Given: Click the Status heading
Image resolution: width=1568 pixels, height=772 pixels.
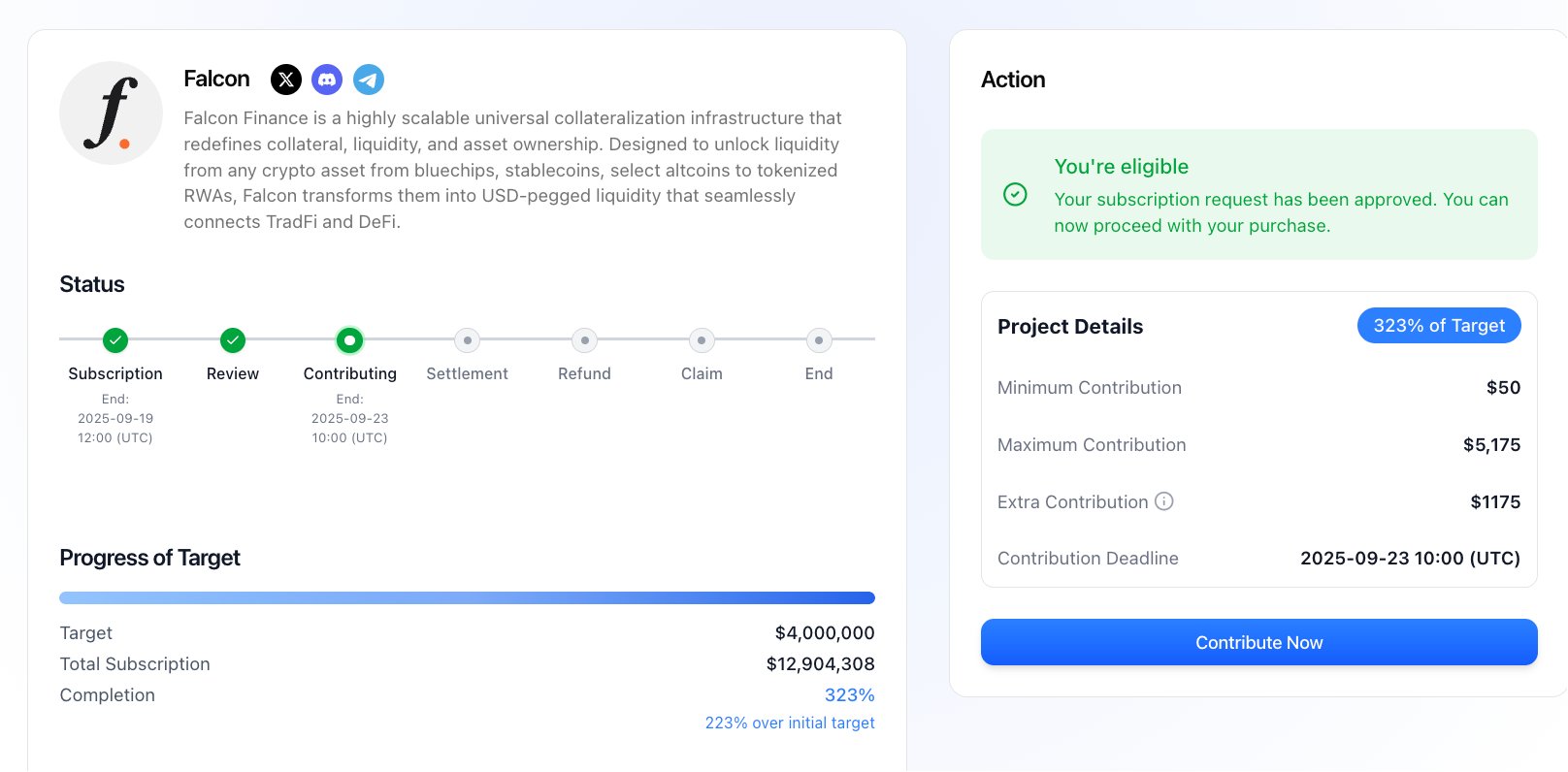Looking at the screenshot, I should click(x=92, y=284).
